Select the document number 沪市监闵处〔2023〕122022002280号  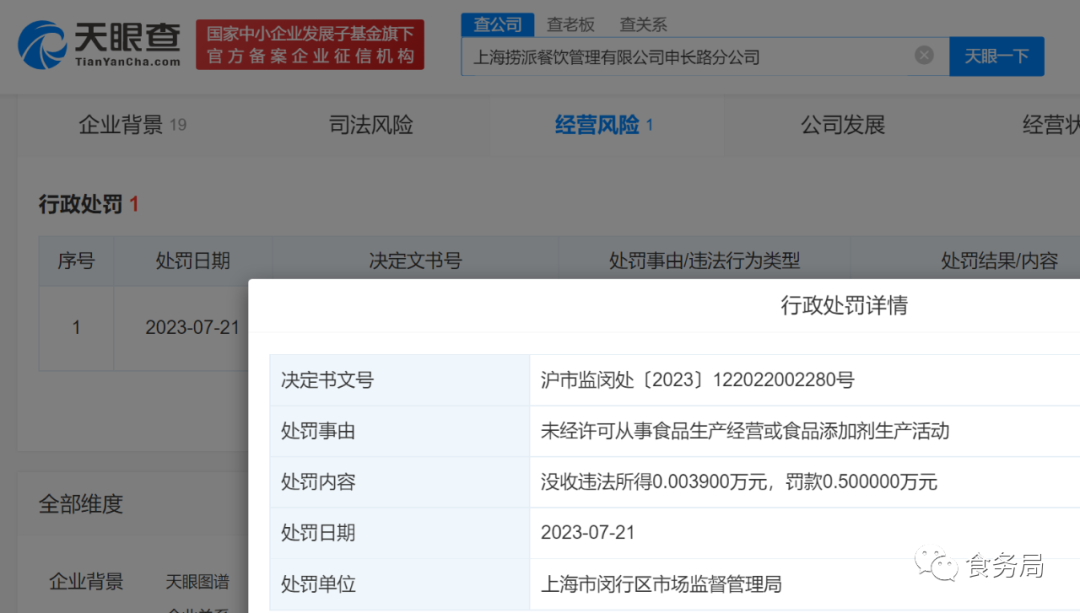[697, 380]
